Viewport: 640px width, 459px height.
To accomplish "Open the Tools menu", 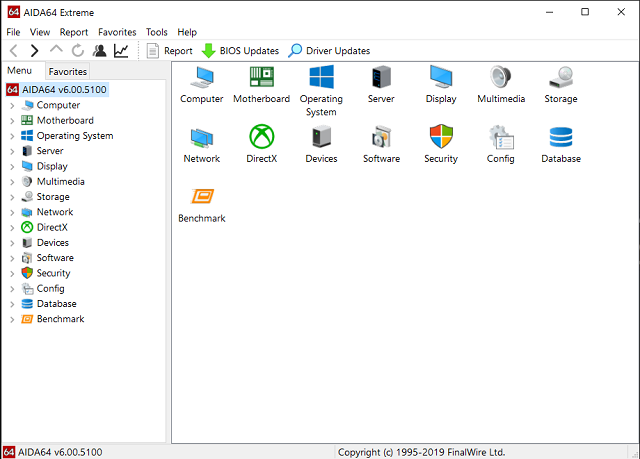I will pyautogui.click(x=157, y=32).
